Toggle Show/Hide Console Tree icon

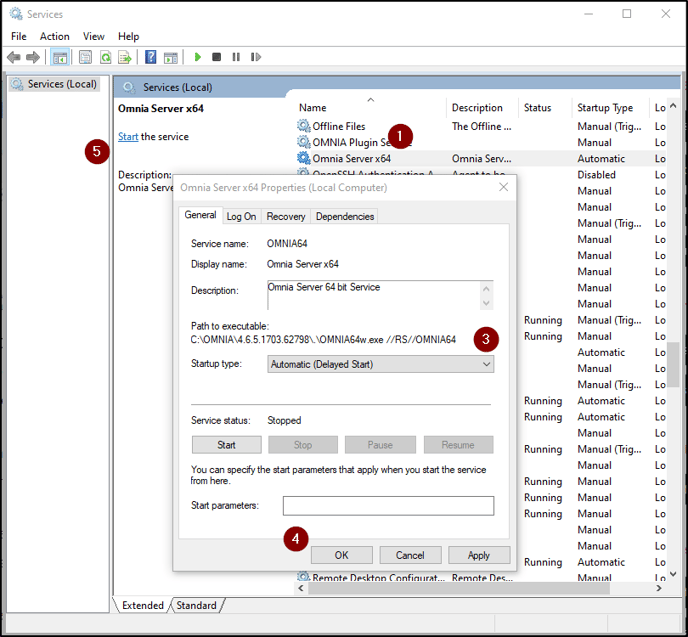60,57
